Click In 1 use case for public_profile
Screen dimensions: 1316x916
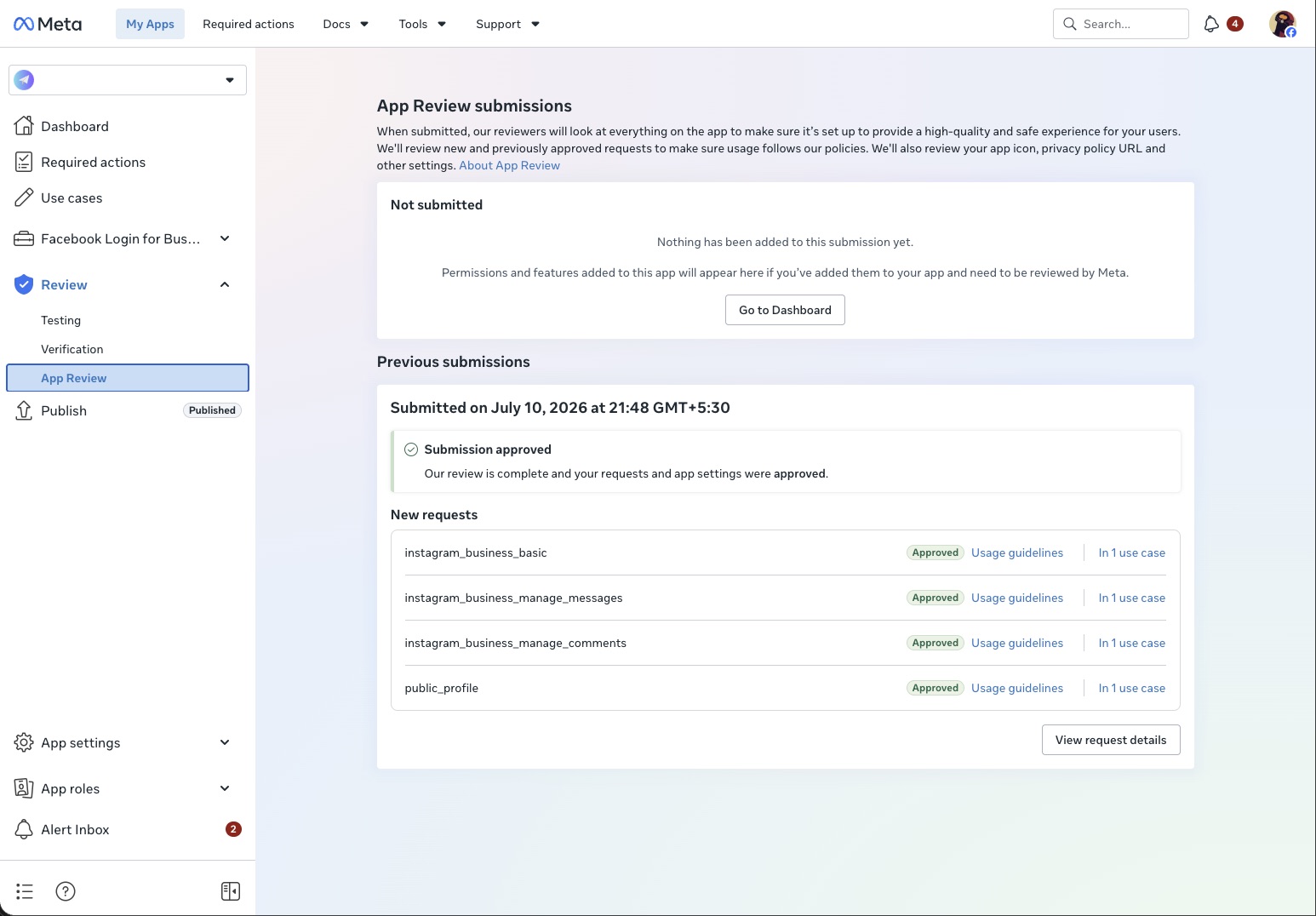[1132, 688]
